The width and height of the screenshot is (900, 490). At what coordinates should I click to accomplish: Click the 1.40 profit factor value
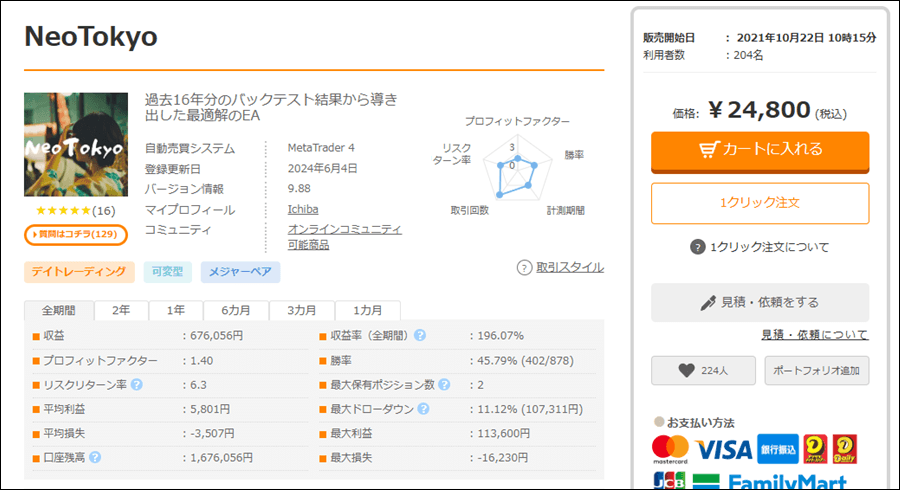(201, 361)
